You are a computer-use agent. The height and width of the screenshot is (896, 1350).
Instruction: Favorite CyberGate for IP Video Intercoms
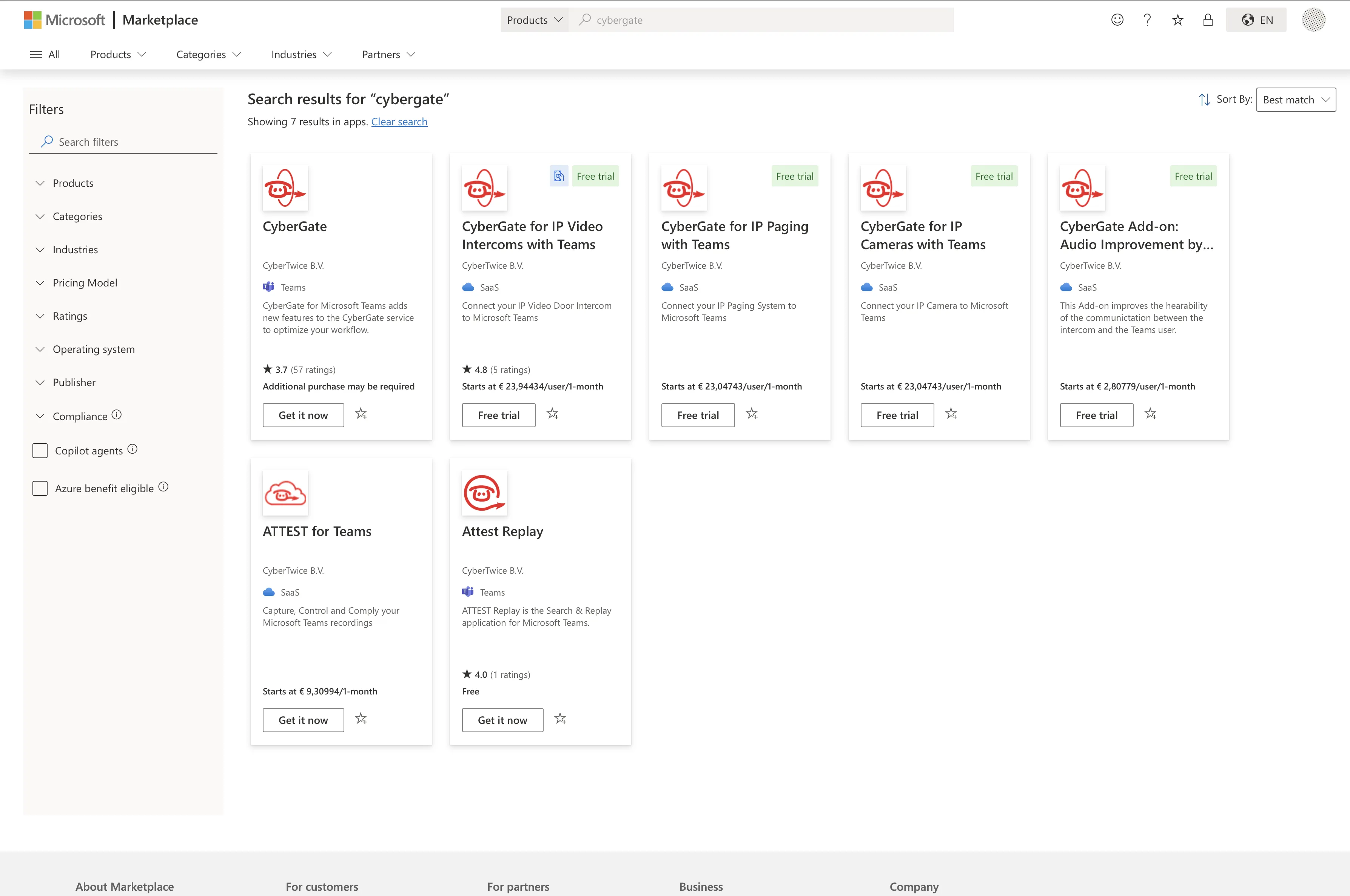pos(553,414)
